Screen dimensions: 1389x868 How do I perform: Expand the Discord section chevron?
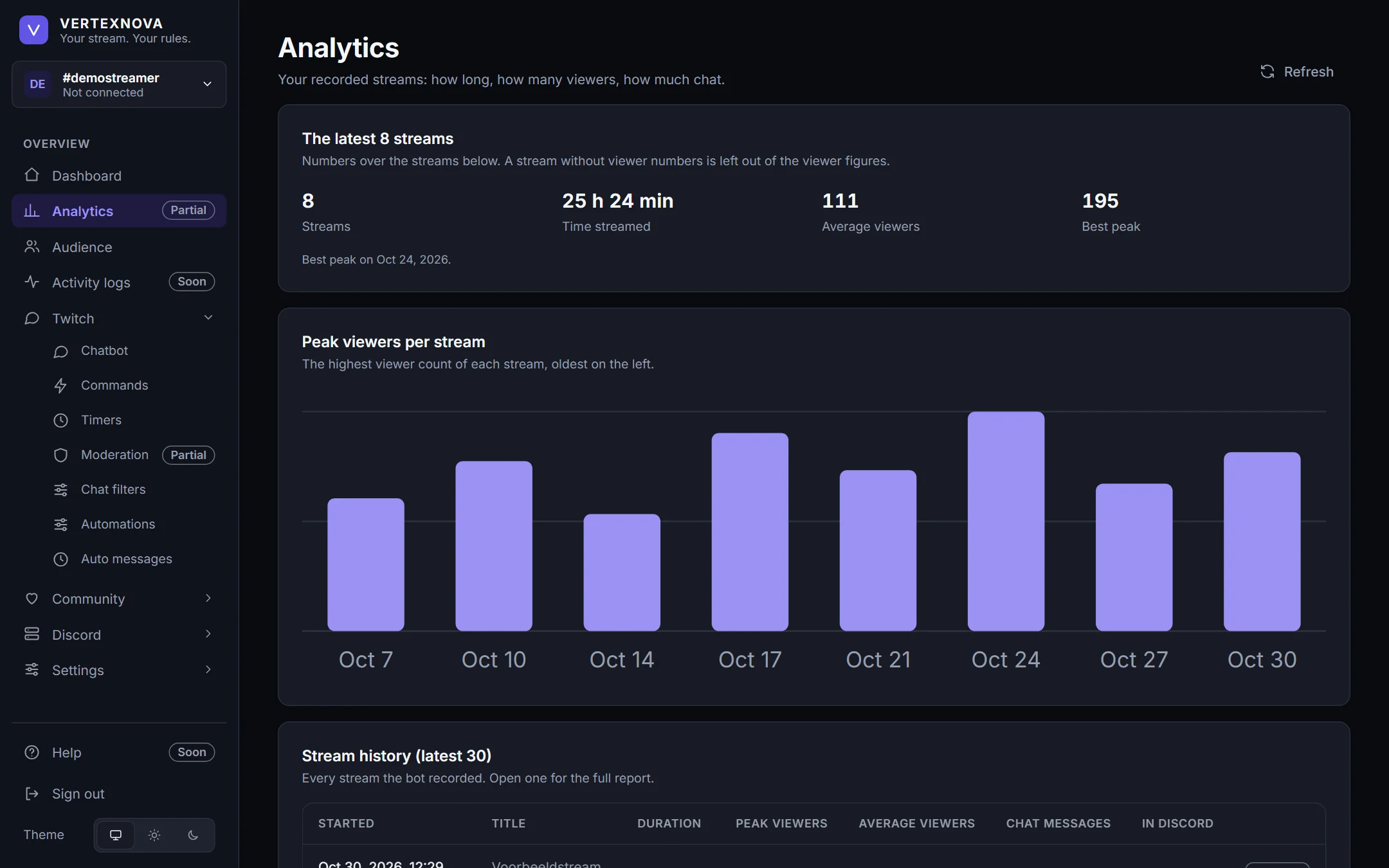coord(208,634)
